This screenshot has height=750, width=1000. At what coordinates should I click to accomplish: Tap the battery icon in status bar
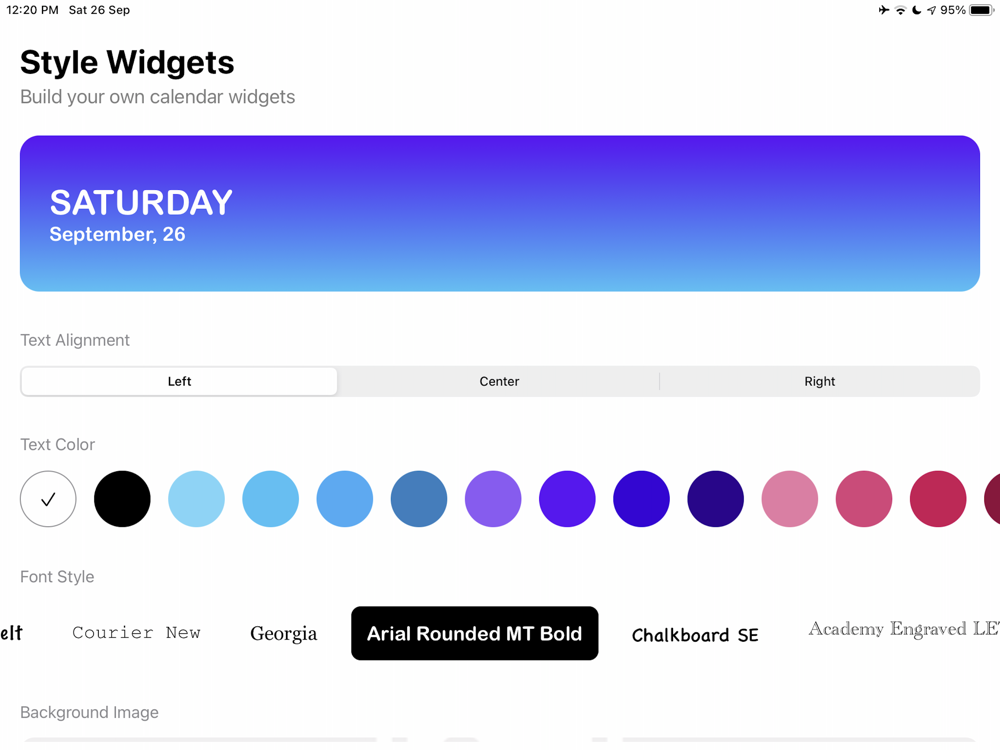982,10
